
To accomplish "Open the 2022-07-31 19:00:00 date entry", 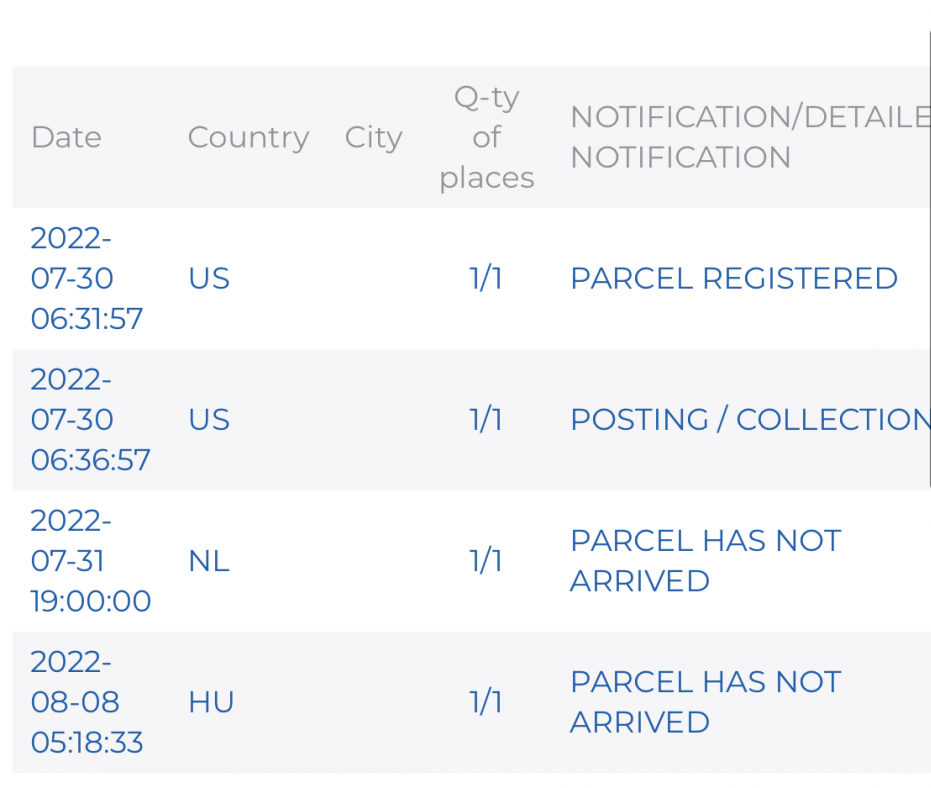I will tap(90, 560).
